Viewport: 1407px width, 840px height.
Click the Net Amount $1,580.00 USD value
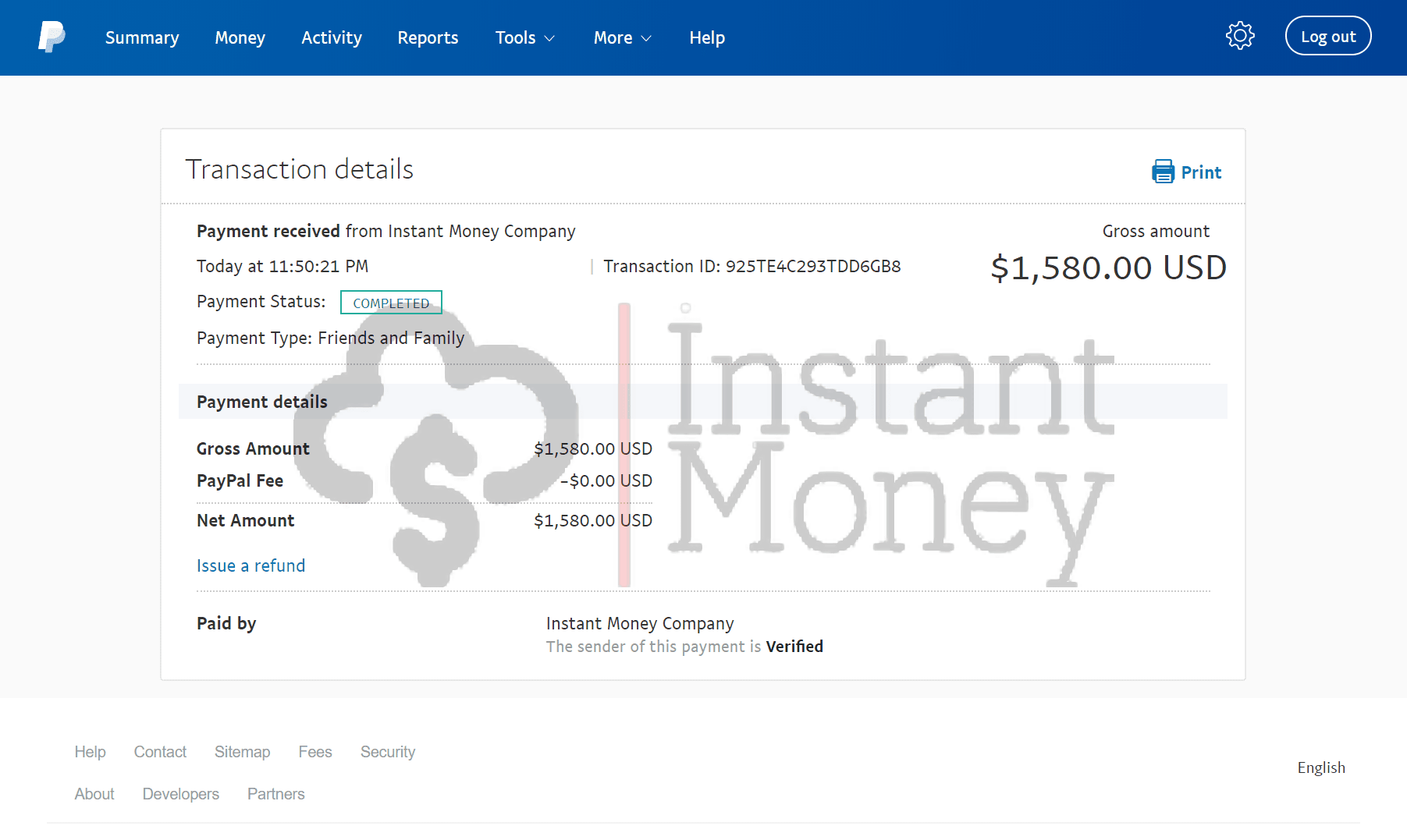(x=593, y=521)
